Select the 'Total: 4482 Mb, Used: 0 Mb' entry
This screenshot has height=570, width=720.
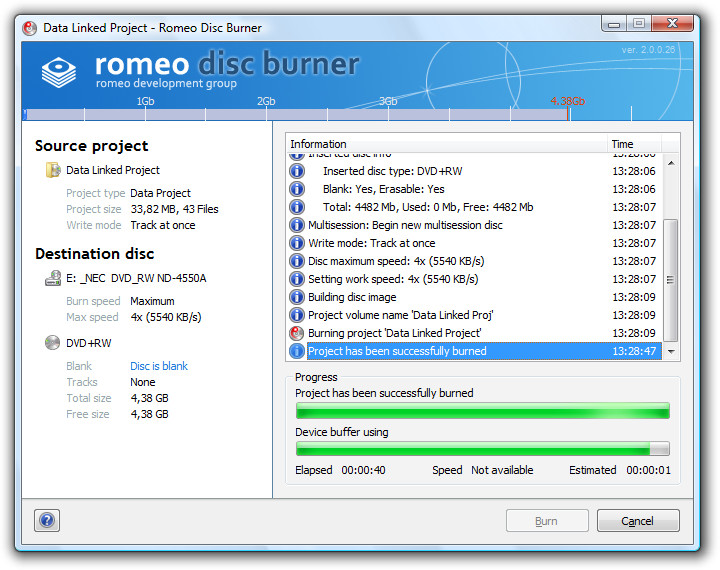(x=475, y=207)
